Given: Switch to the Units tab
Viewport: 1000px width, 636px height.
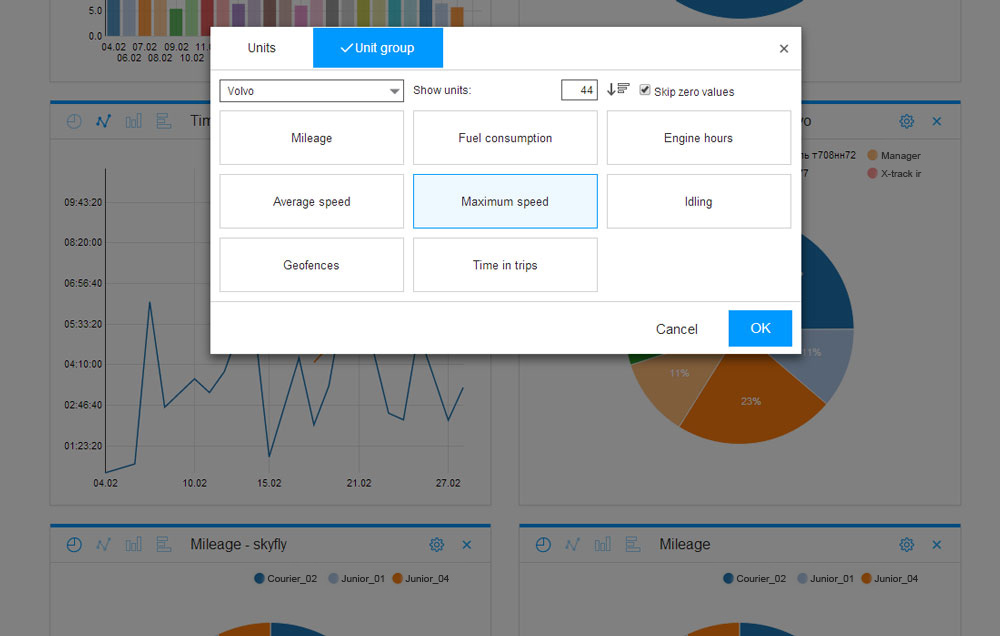Looking at the screenshot, I should click(x=261, y=48).
